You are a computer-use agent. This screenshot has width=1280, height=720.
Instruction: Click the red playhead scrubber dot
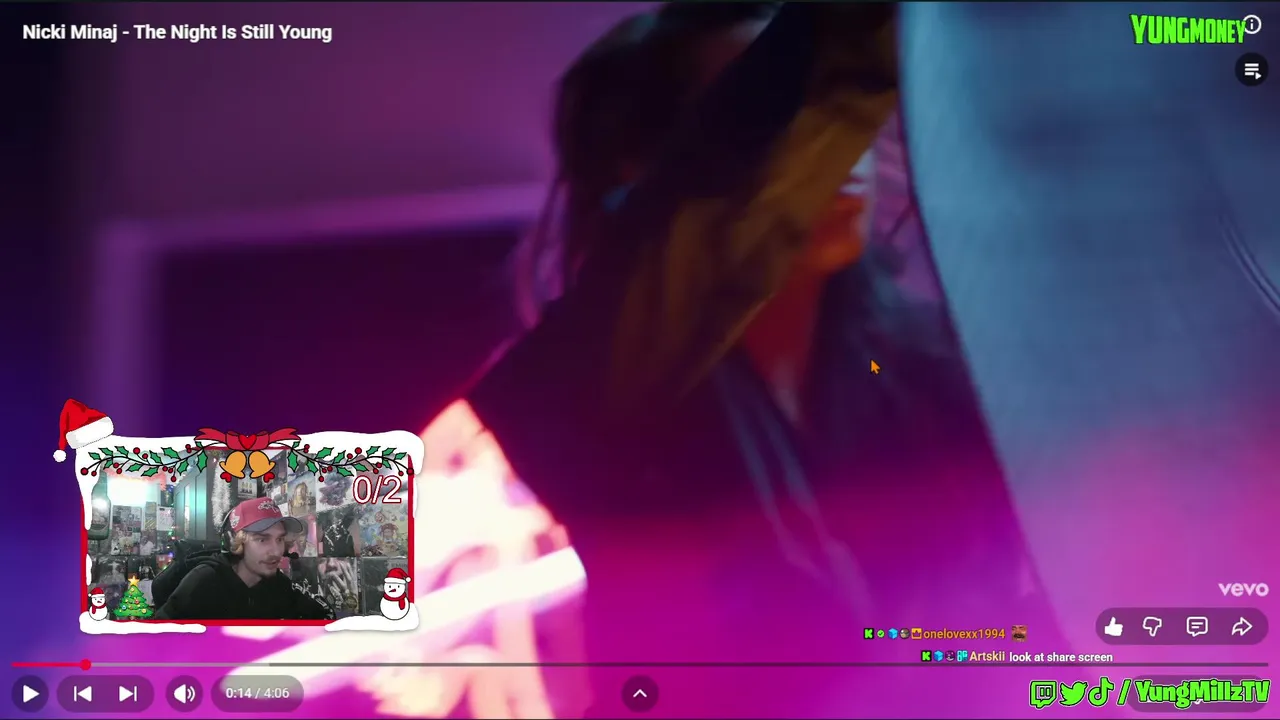(86, 664)
